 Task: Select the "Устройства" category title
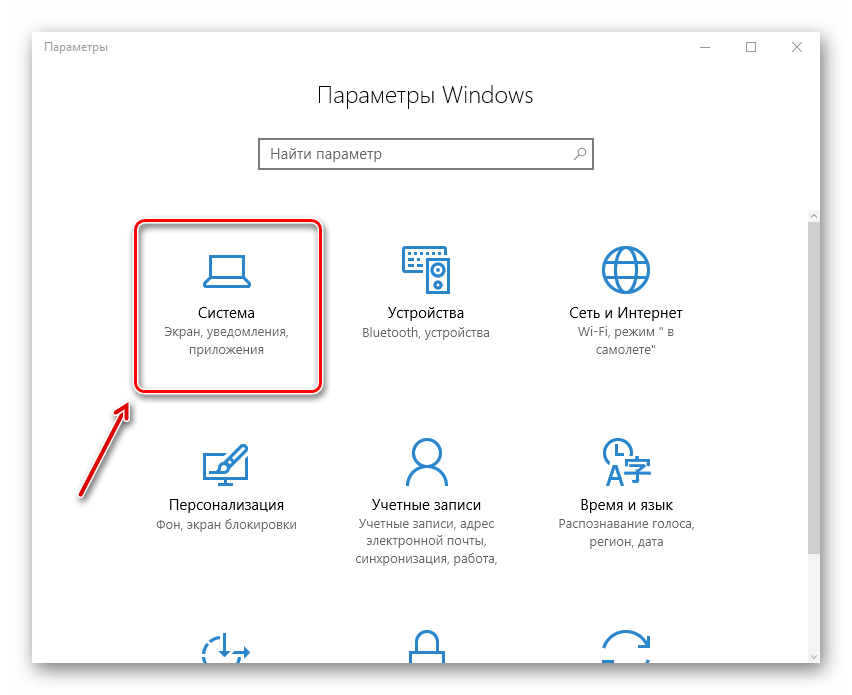coord(425,313)
